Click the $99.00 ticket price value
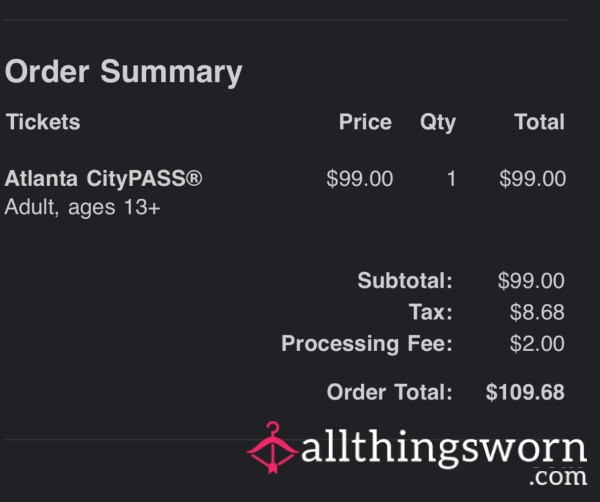 360,179
